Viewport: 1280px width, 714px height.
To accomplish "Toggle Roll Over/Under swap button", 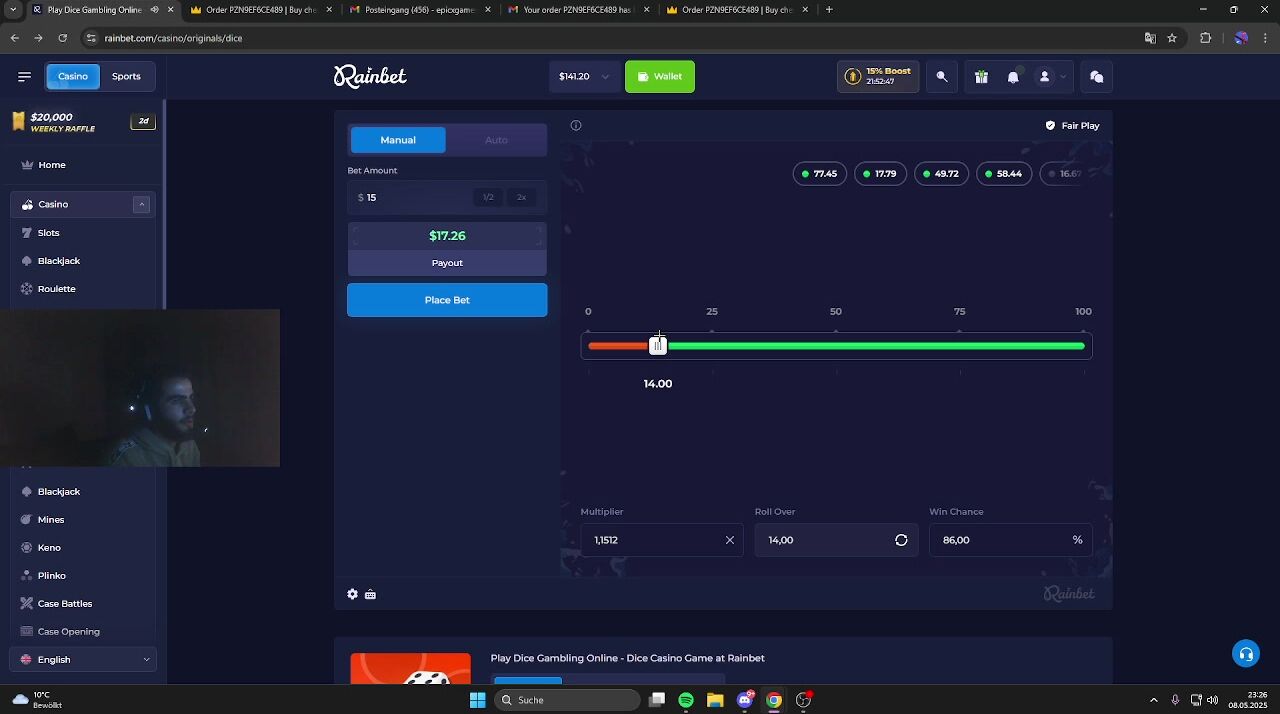I will click(901, 540).
